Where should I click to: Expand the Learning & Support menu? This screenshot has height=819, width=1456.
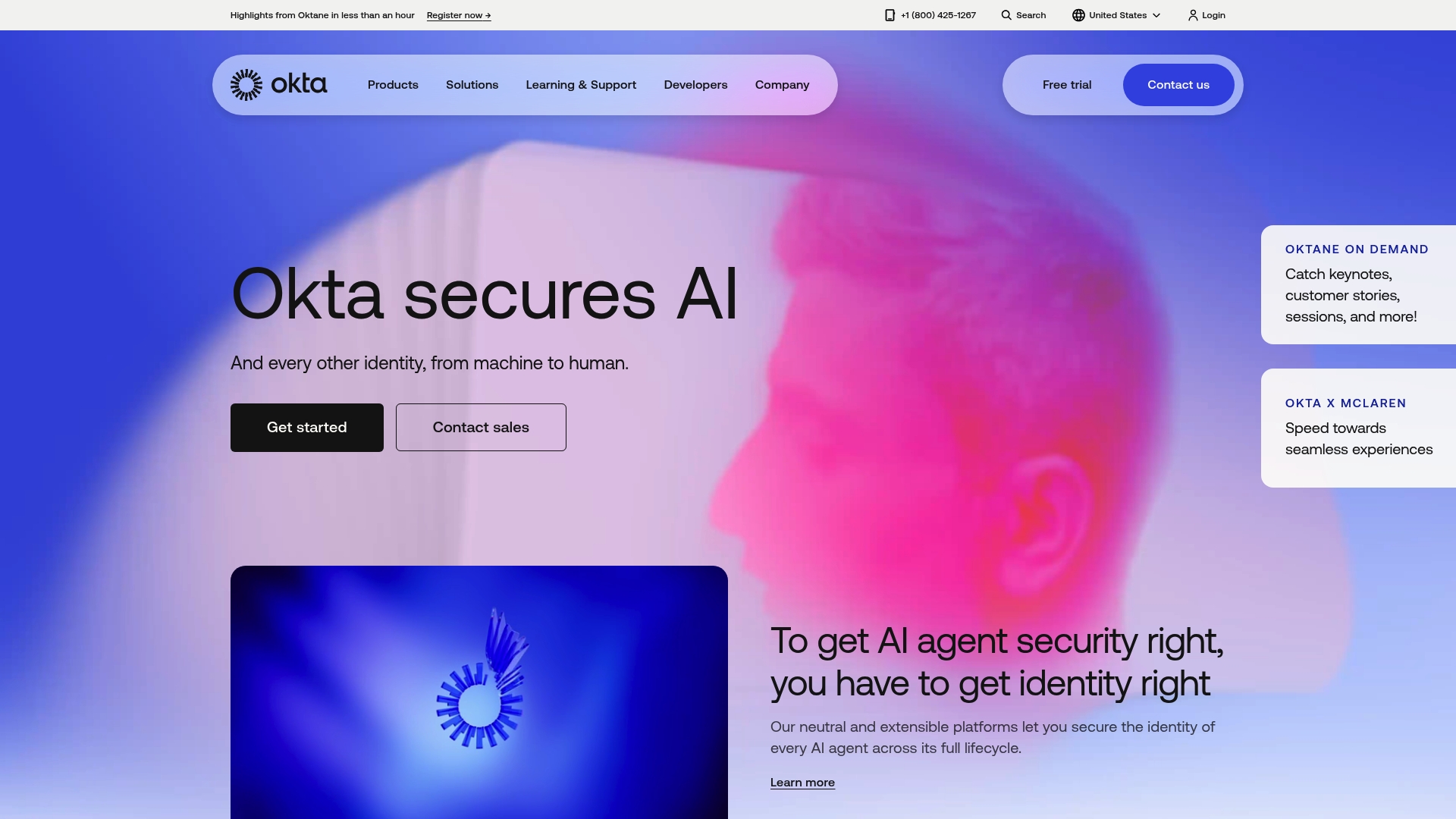click(581, 85)
